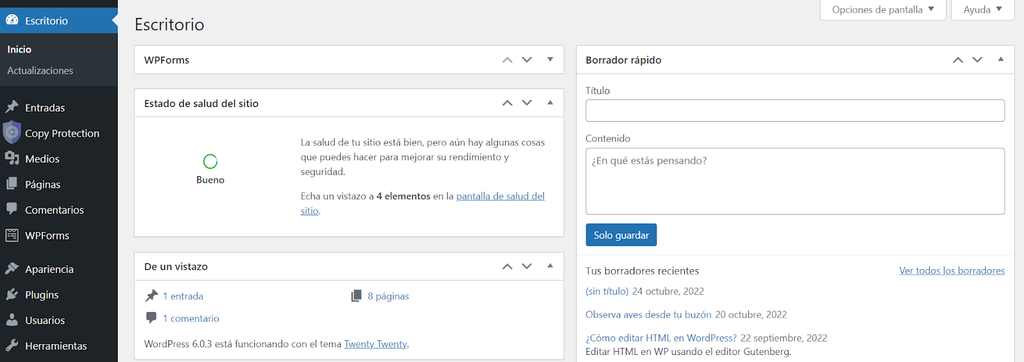Open the (sin título) draft link
The image size is (1024, 362).
coord(607,291)
